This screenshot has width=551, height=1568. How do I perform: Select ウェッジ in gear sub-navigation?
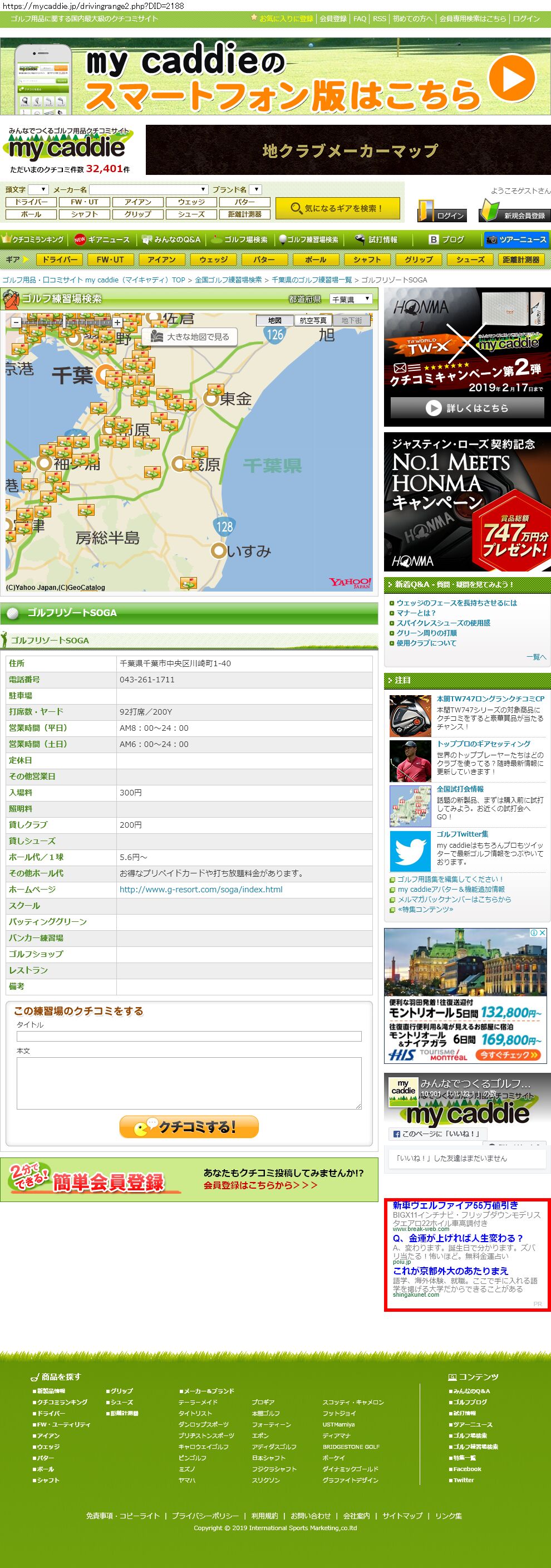point(214,260)
